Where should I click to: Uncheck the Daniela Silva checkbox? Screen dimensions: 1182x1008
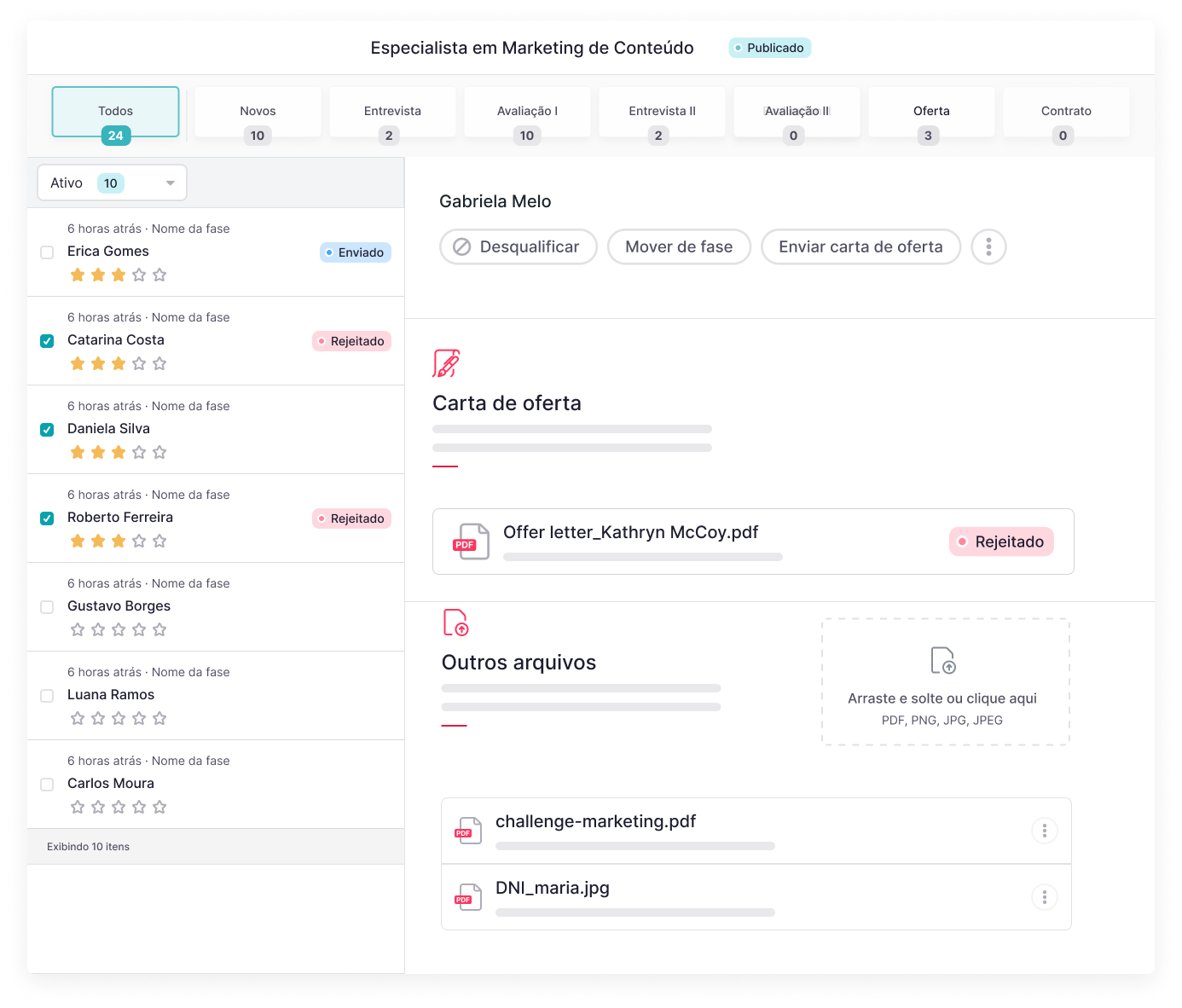pos(48,430)
